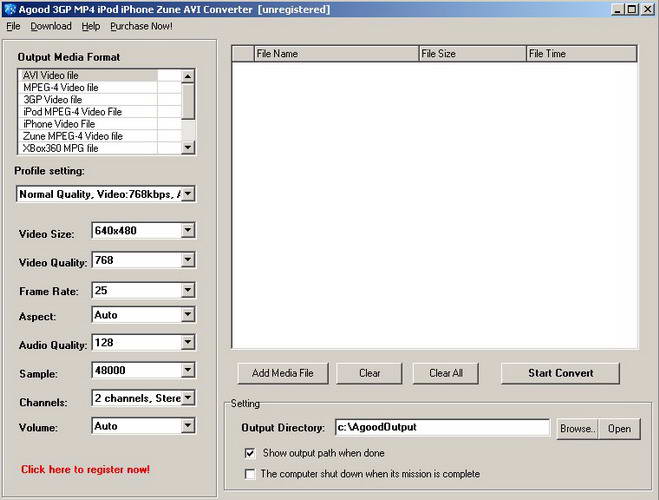Expand the Volume dropdown
Image resolution: width=659 pixels, height=500 pixels.
pos(188,426)
